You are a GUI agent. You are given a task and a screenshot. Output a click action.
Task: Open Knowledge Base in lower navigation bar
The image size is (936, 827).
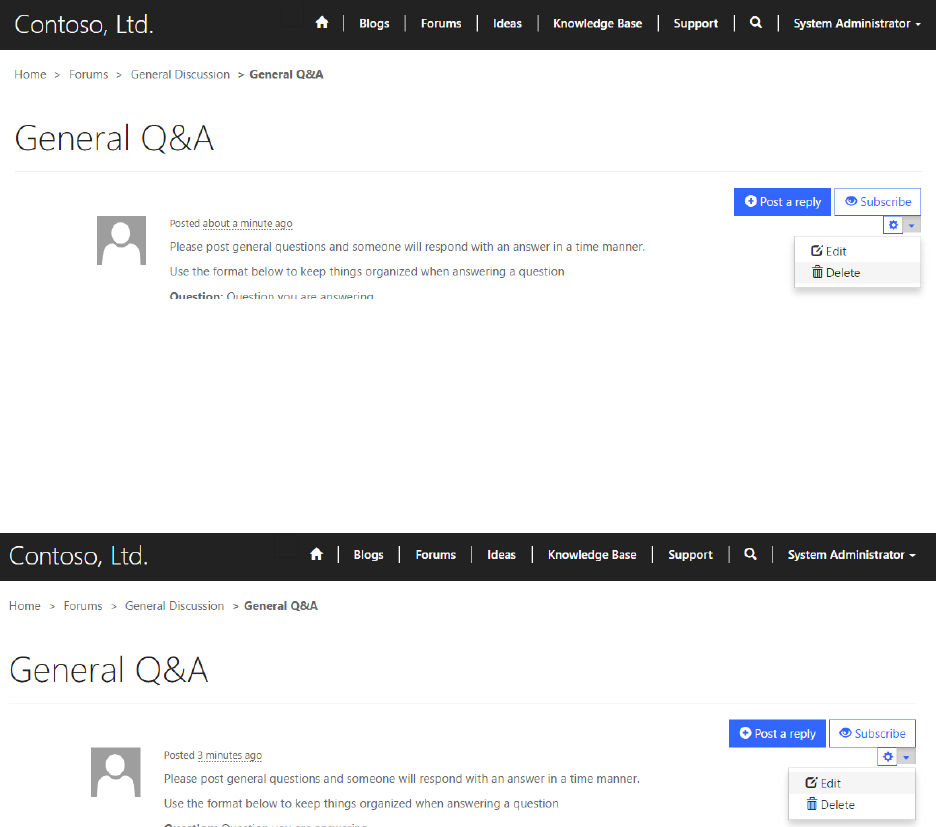click(592, 555)
